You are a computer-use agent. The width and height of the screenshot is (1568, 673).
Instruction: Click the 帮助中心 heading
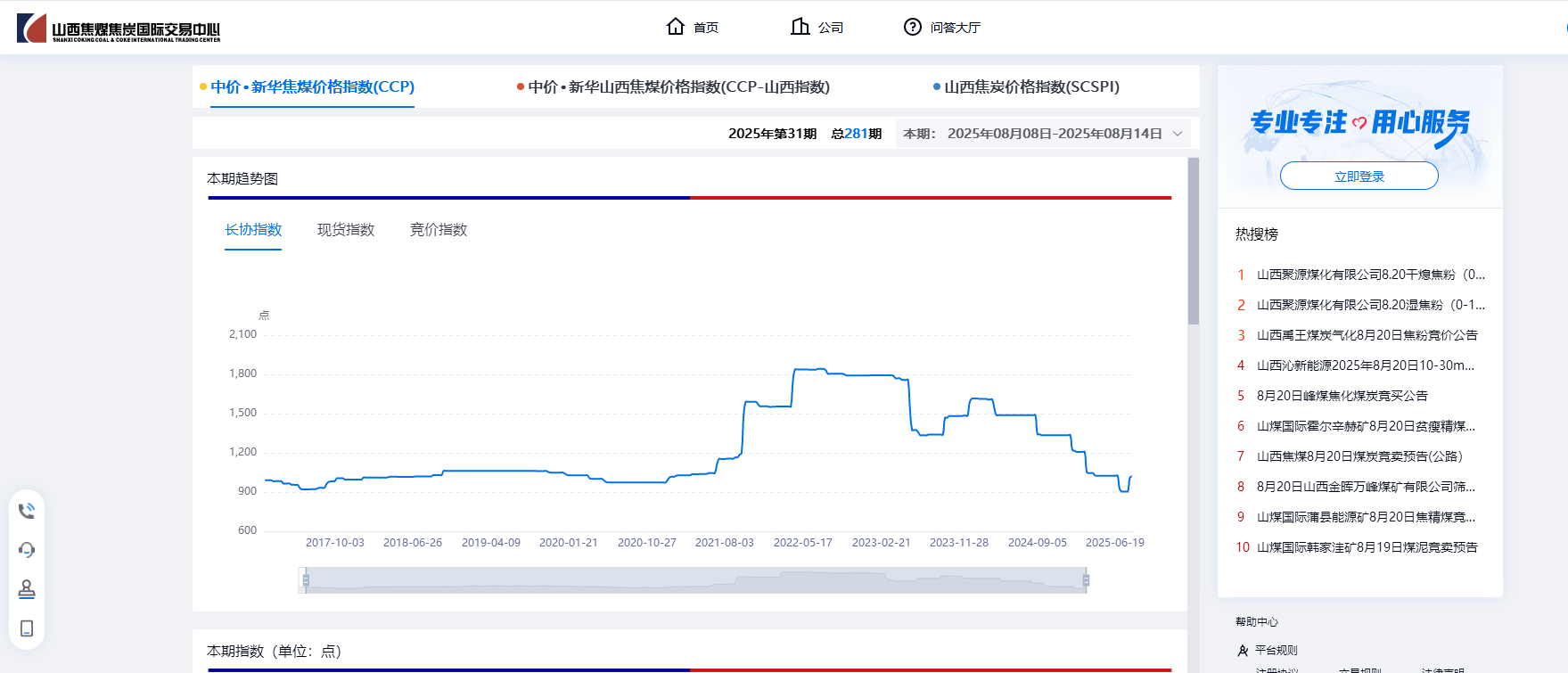click(x=1257, y=622)
